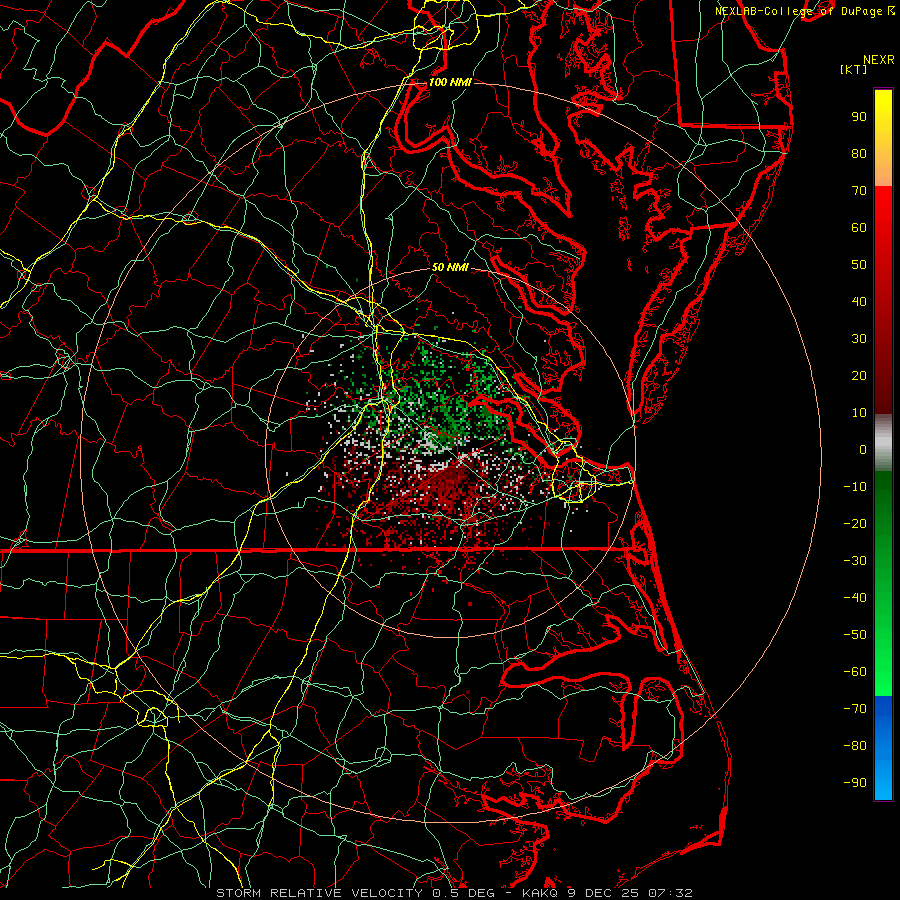Viewport: 900px width, 900px height.
Task: Click the positive "10" value on the scale
Action: [859, 413]
